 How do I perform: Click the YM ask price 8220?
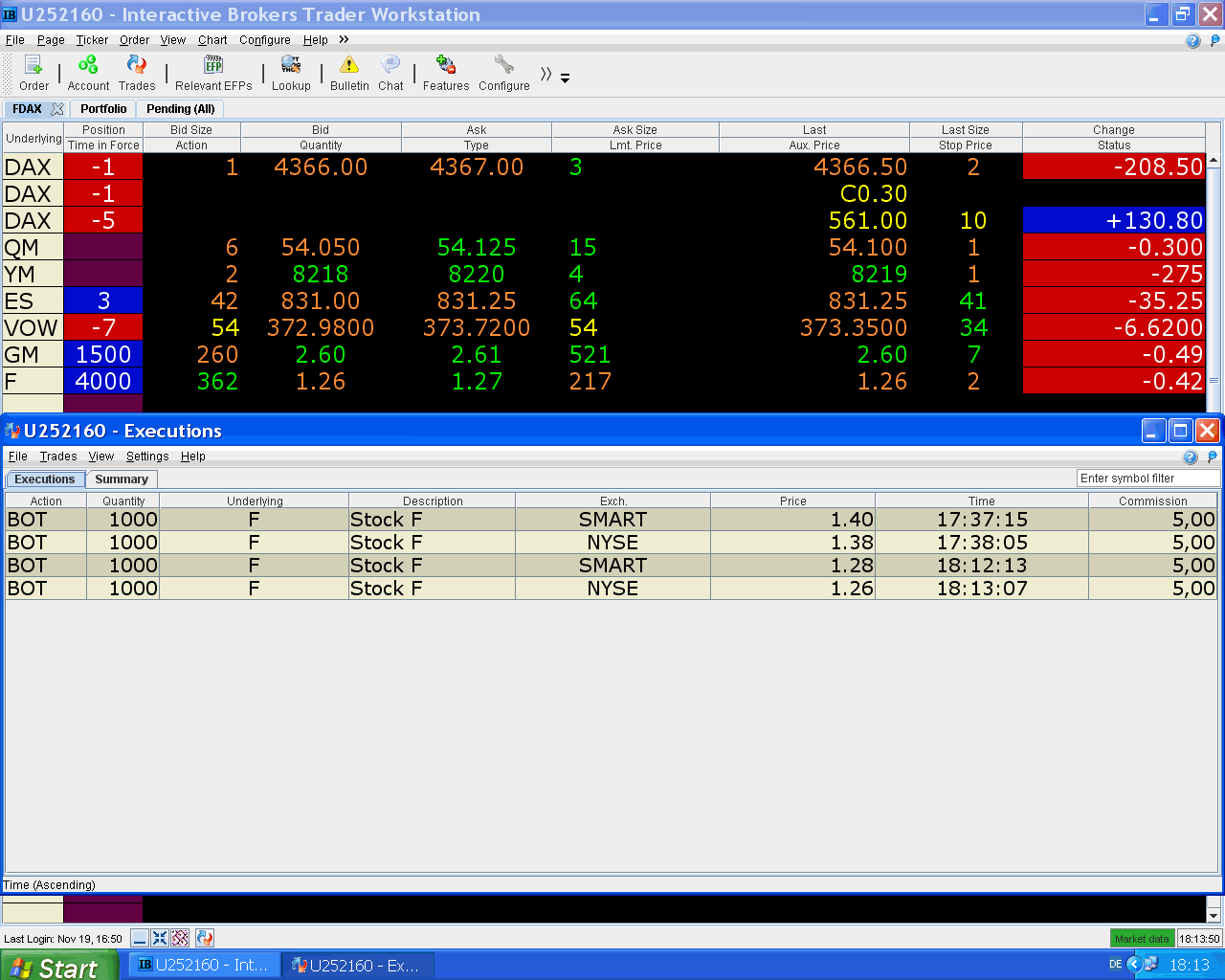[477, 274]
